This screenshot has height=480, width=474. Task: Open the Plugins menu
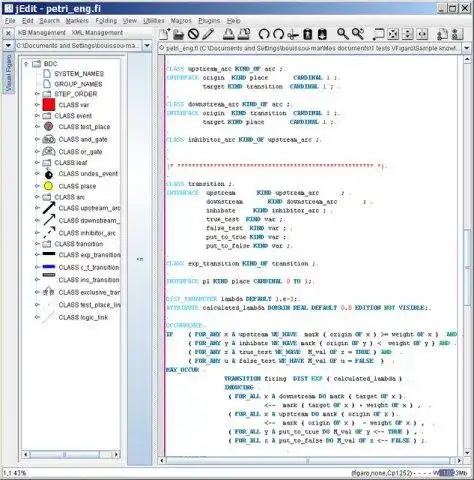coord(209,21)
